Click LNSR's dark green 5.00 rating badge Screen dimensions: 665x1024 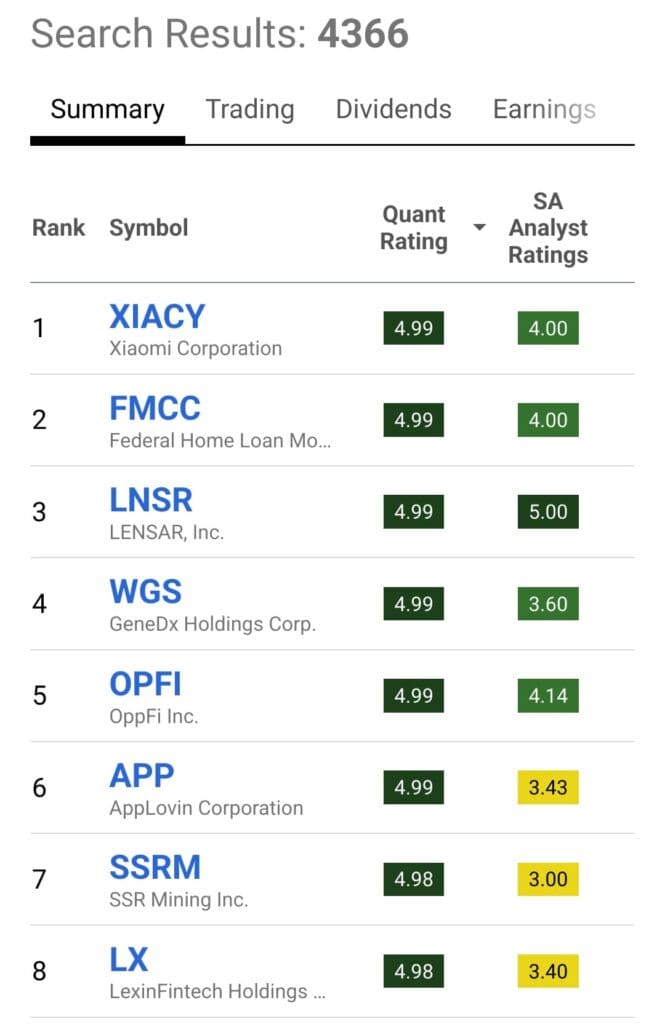click(547, 512)
